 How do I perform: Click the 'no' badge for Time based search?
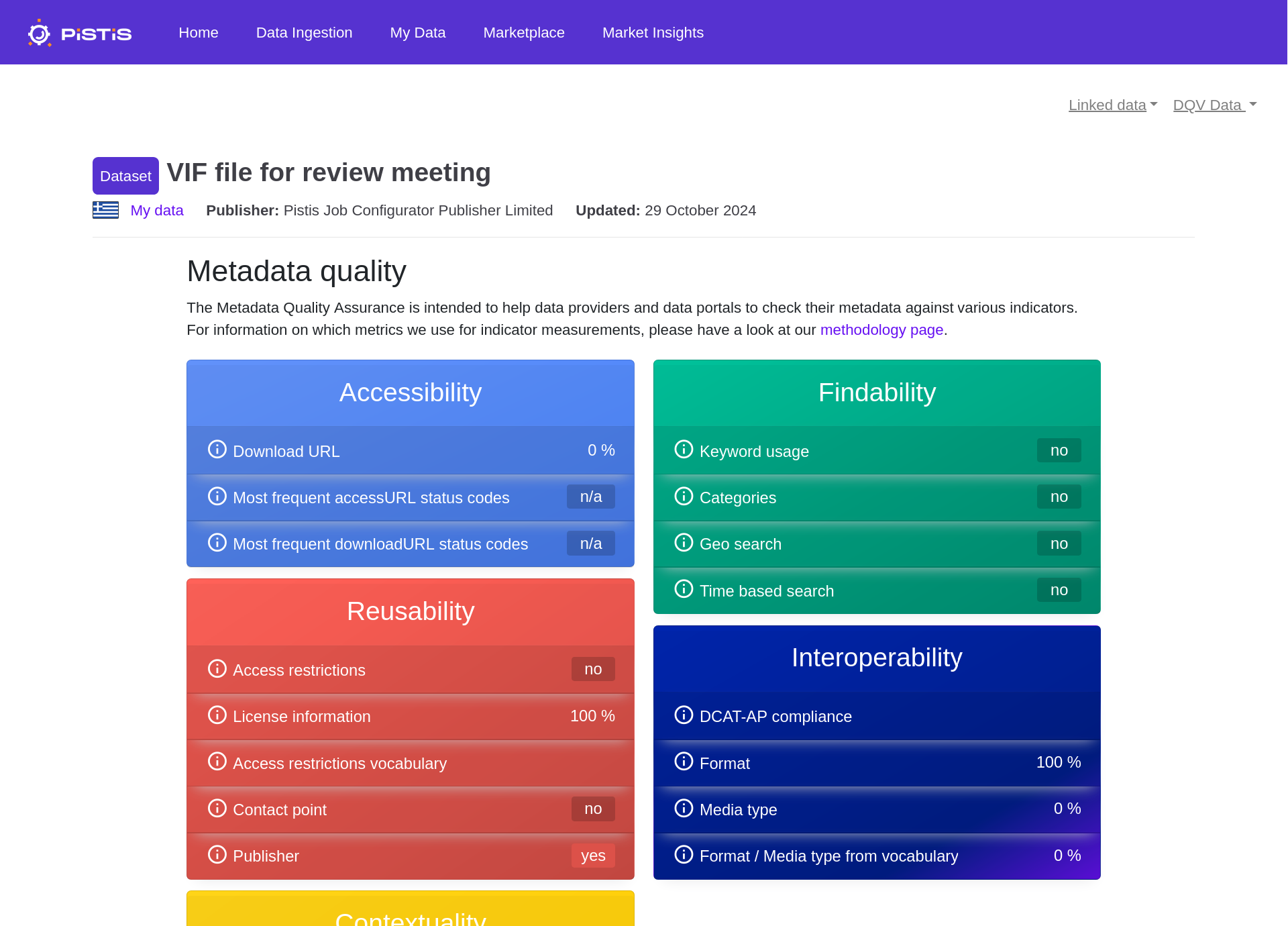[x=1059, y=590]
